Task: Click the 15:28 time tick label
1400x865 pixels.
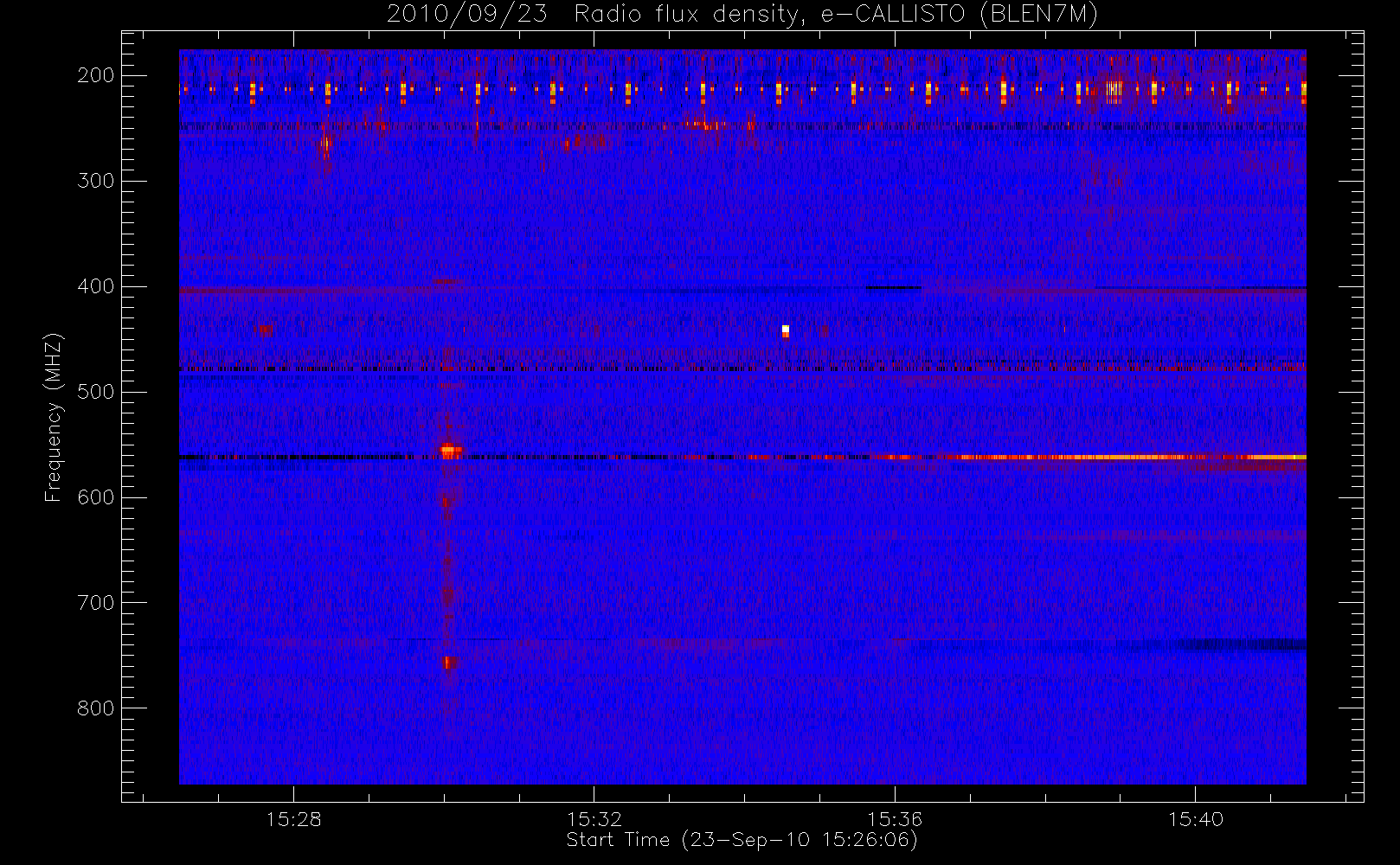Action: coord(293,819)
